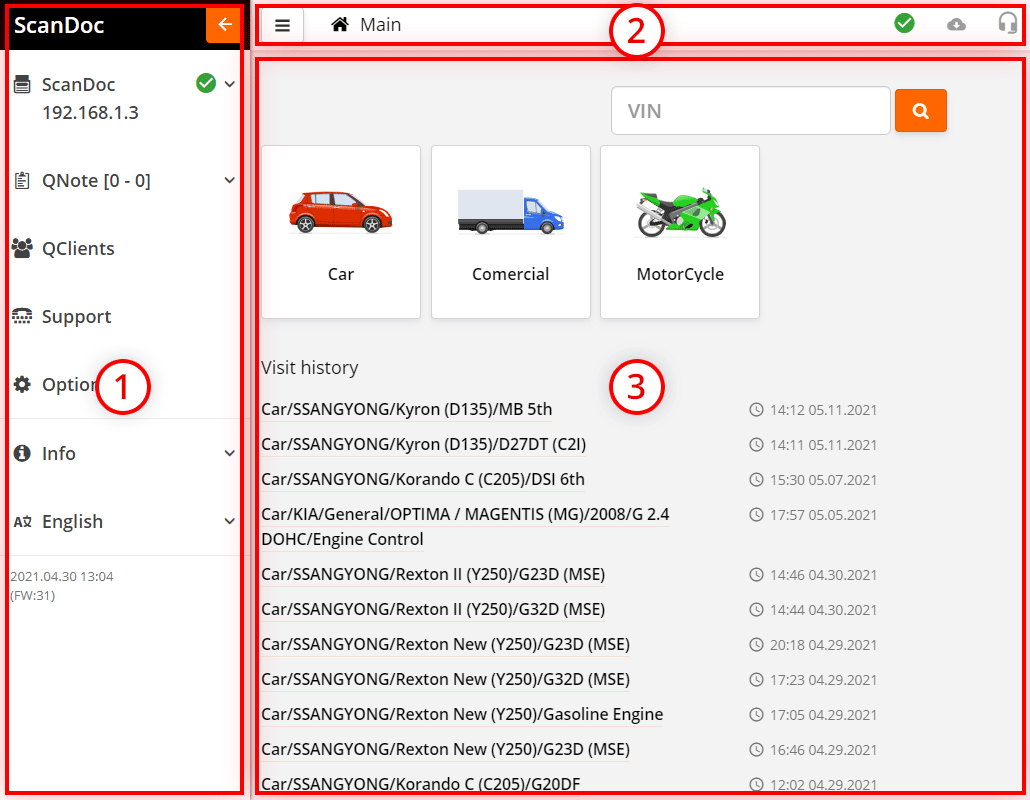Open the KIA OPTIMA Engine Control history link
The width and height of the screenshot is (1030, 800).
click(x=466, y=524)
